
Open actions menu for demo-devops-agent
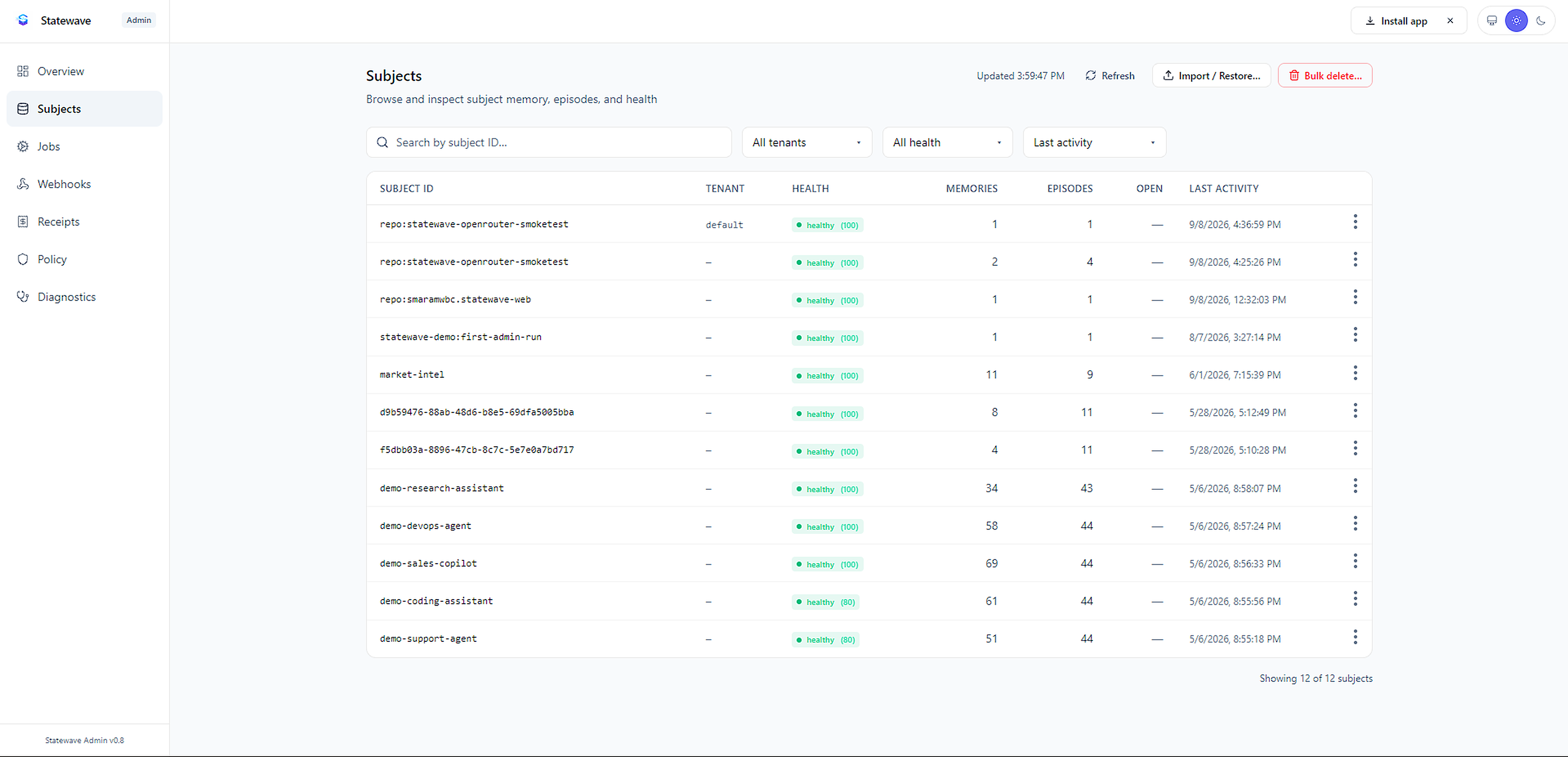(x=1356, y=524)
